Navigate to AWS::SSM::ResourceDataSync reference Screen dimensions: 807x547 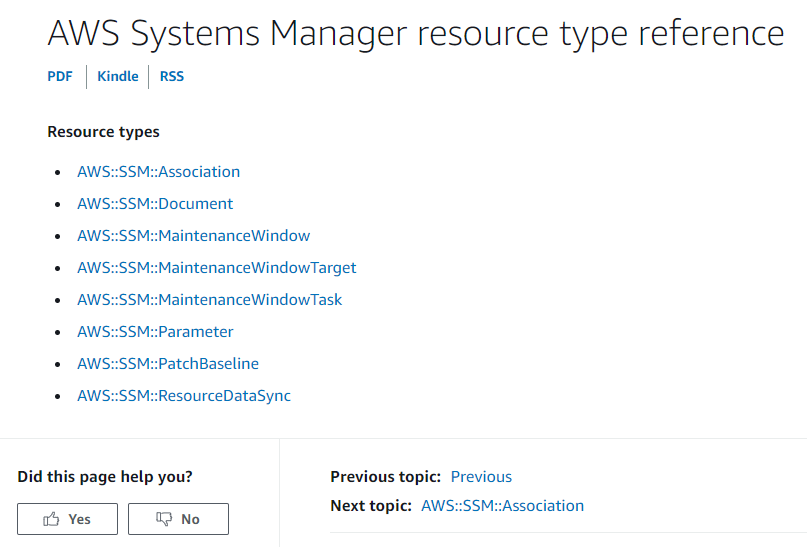tap(184, 395)
